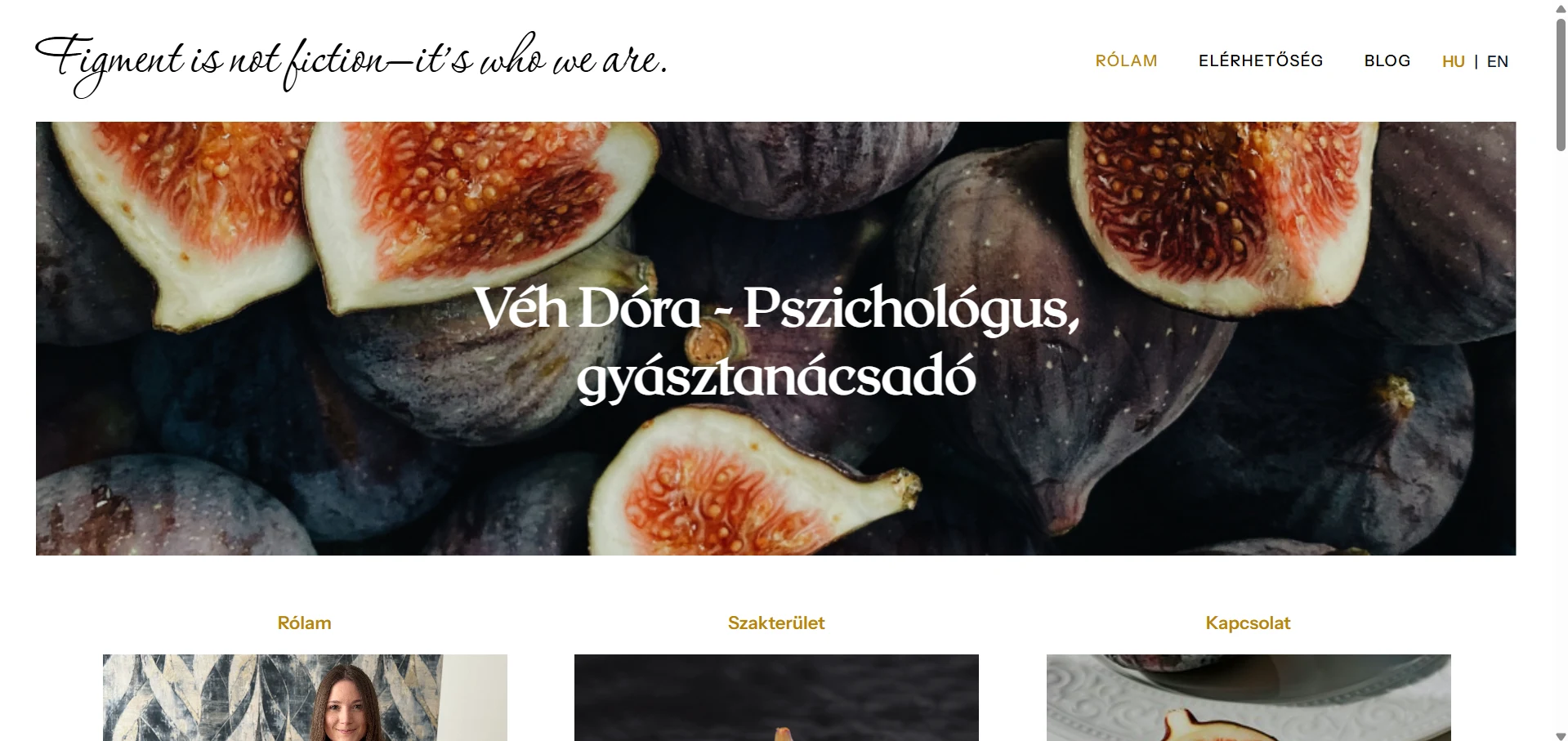Click the portrait photo under Rólam

click(305, 698)
